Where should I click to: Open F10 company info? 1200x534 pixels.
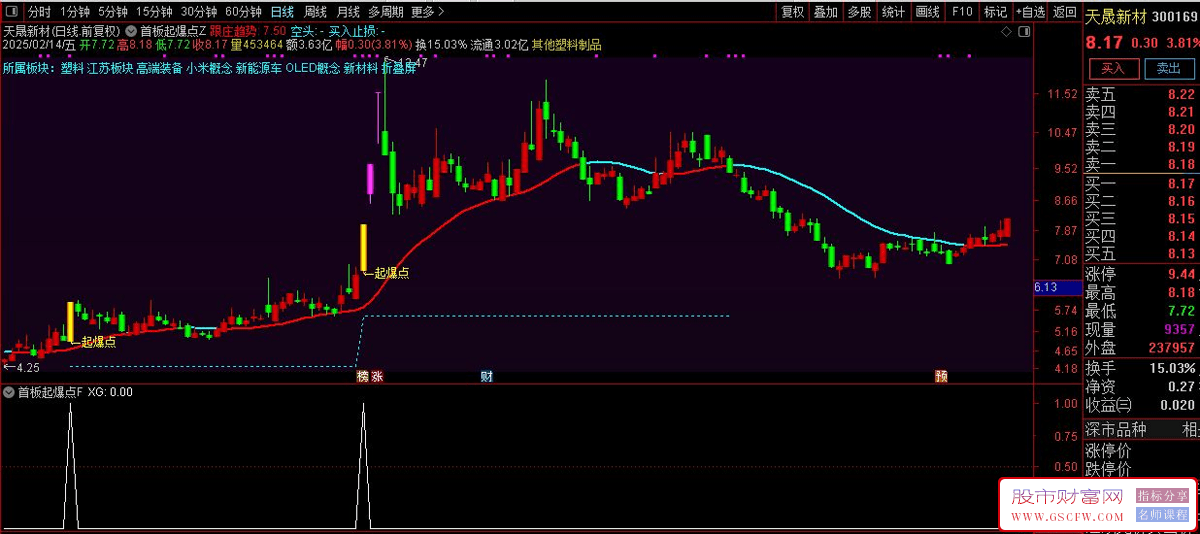962,12
